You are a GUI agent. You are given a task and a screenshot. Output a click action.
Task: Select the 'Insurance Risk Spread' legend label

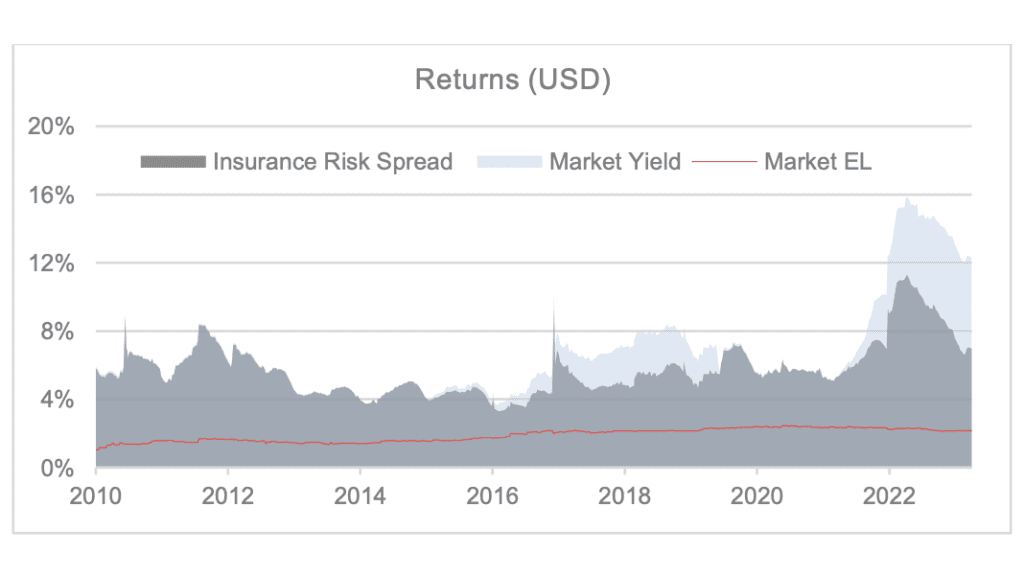333,161
